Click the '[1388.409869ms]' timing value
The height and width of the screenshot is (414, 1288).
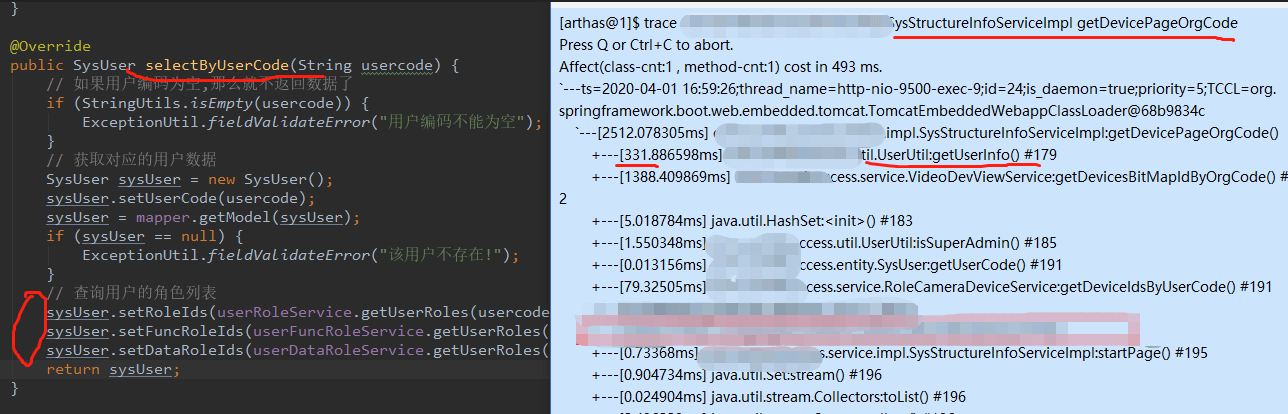(675, 177)
